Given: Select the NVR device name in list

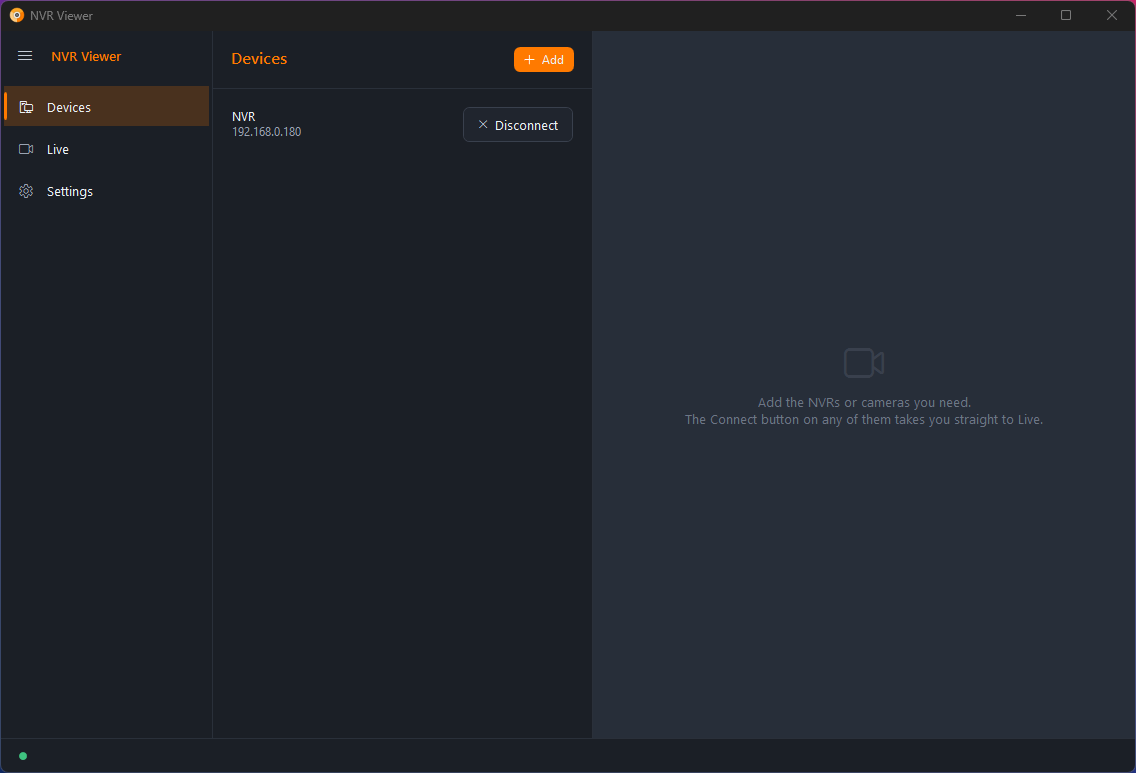Looking at the screenshot, I should tap(243, 116).
